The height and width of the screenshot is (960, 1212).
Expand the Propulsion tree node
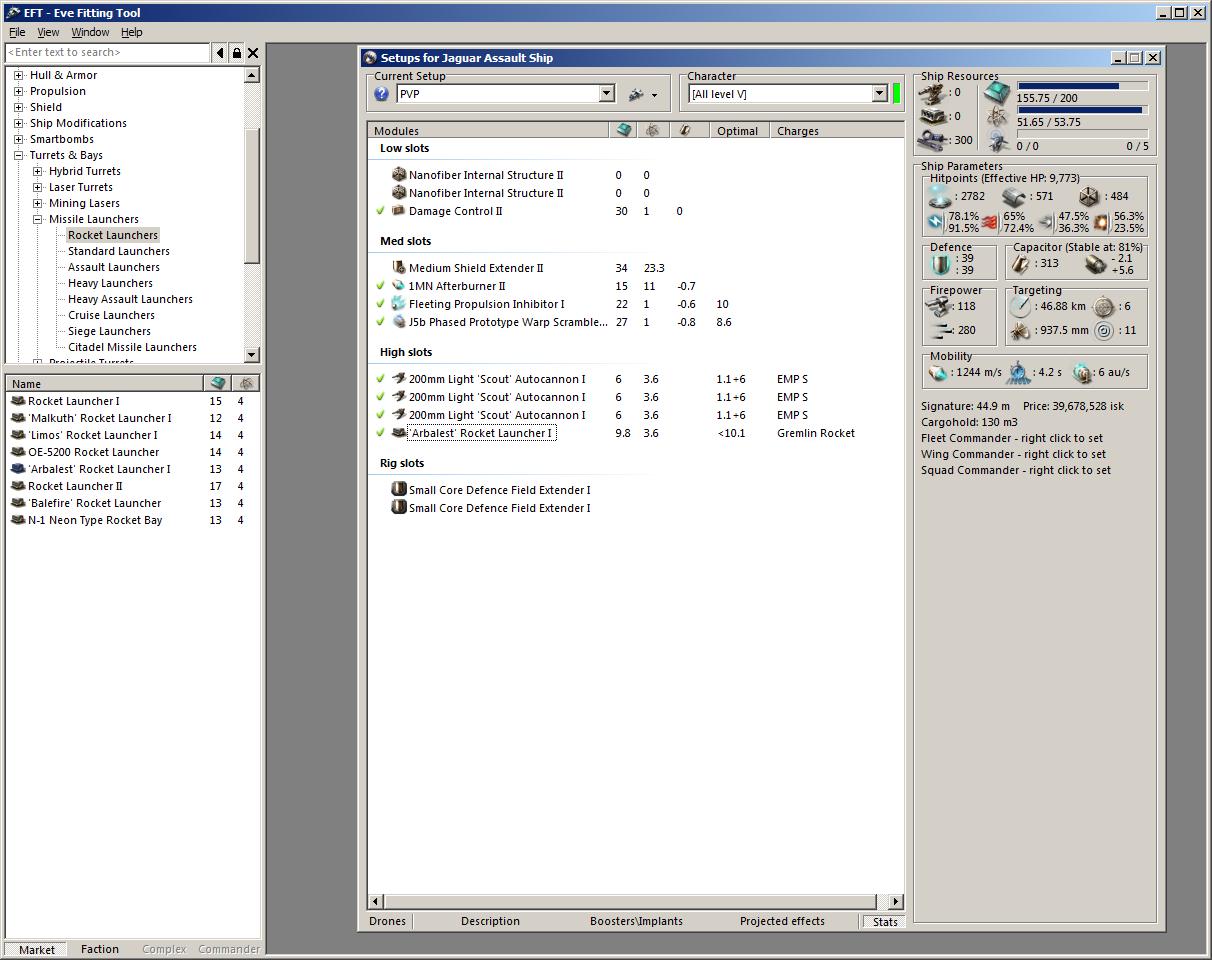(x=18, y=91)
